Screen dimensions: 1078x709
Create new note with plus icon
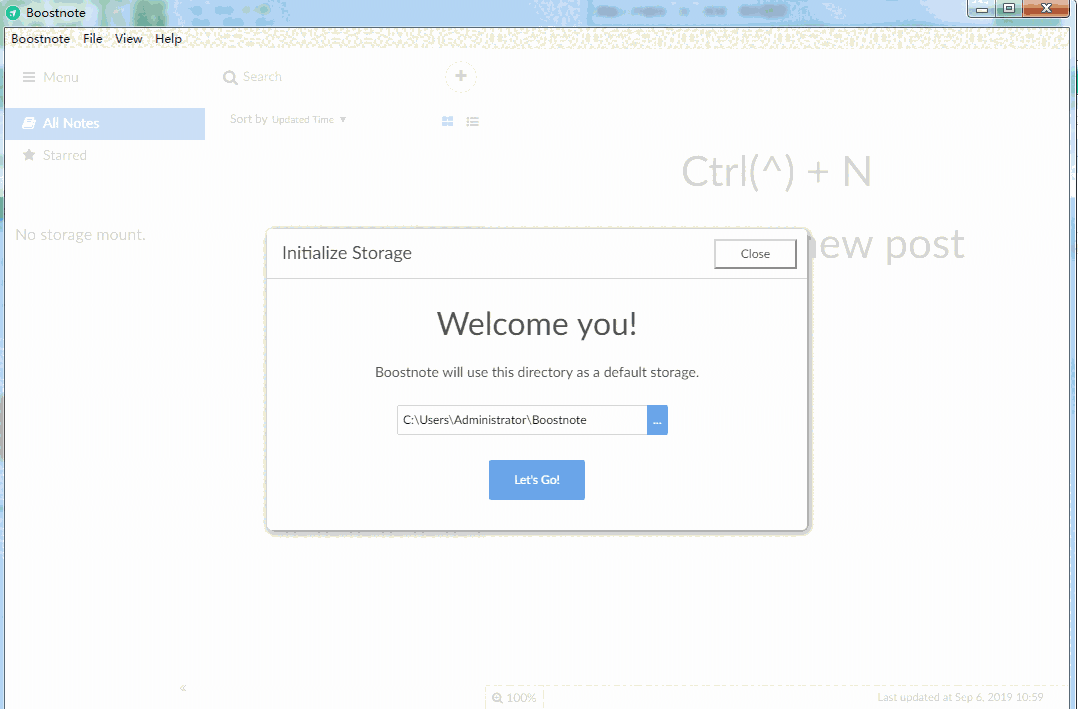tap(461, 76)
